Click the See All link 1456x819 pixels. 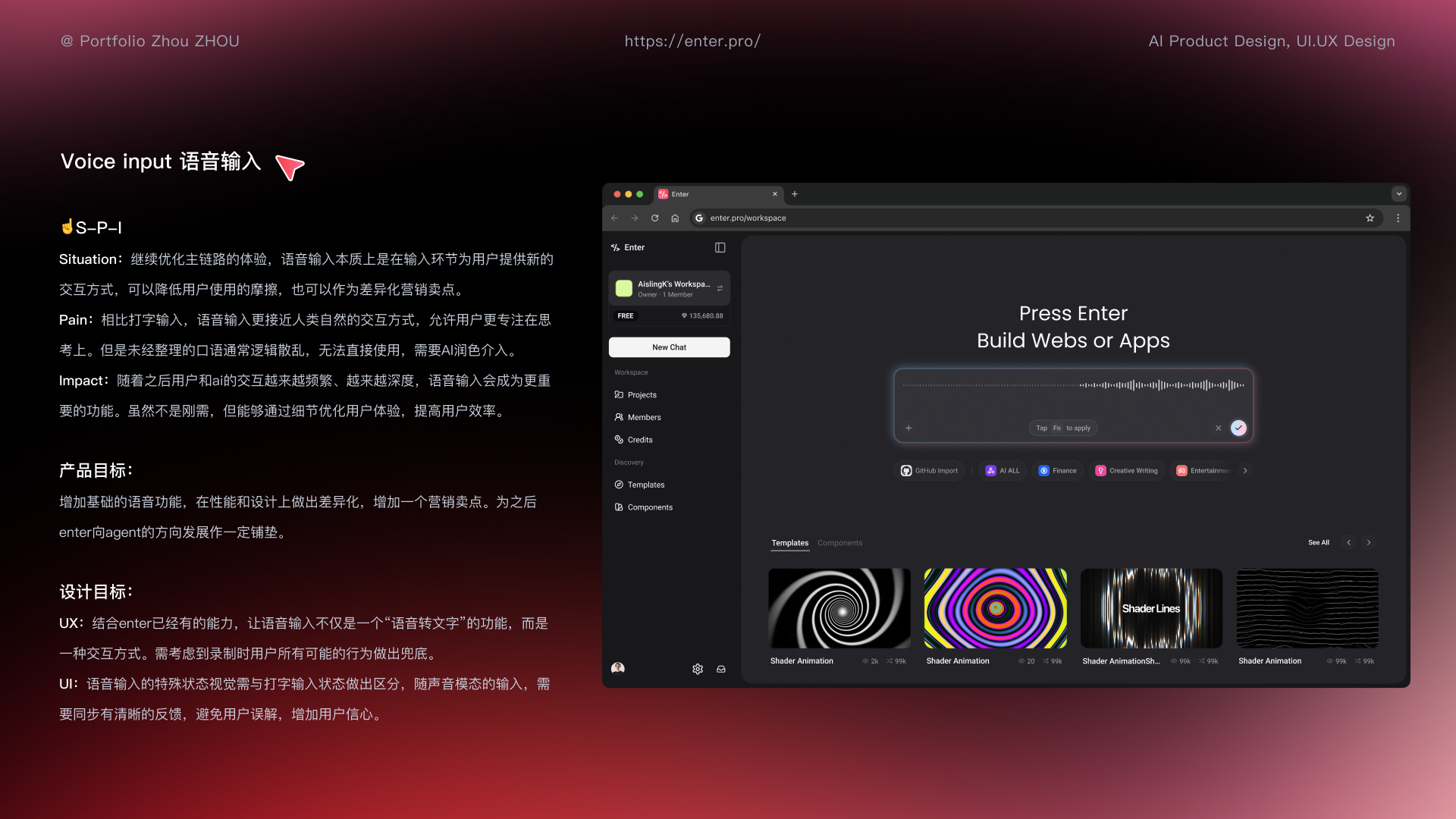pyautogui.click(x=1318, y=543)
